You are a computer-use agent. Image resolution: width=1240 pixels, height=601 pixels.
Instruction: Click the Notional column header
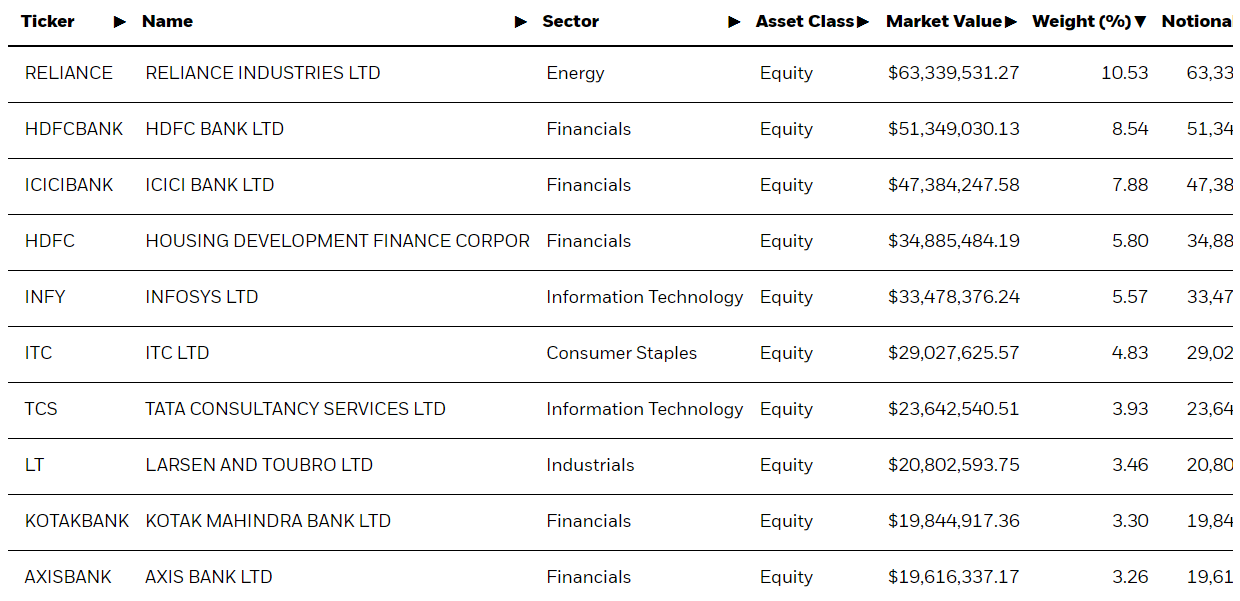(1197, 22)
